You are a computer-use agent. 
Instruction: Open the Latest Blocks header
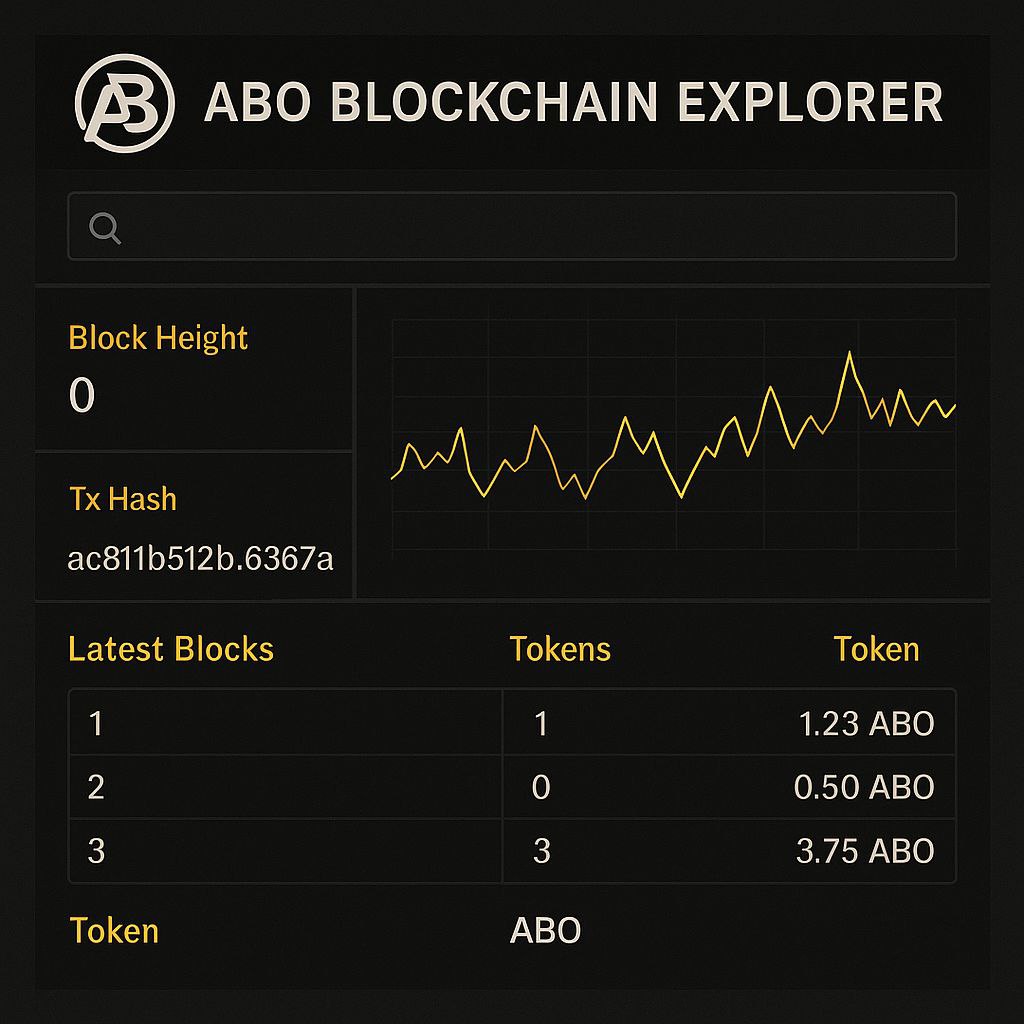171,649
